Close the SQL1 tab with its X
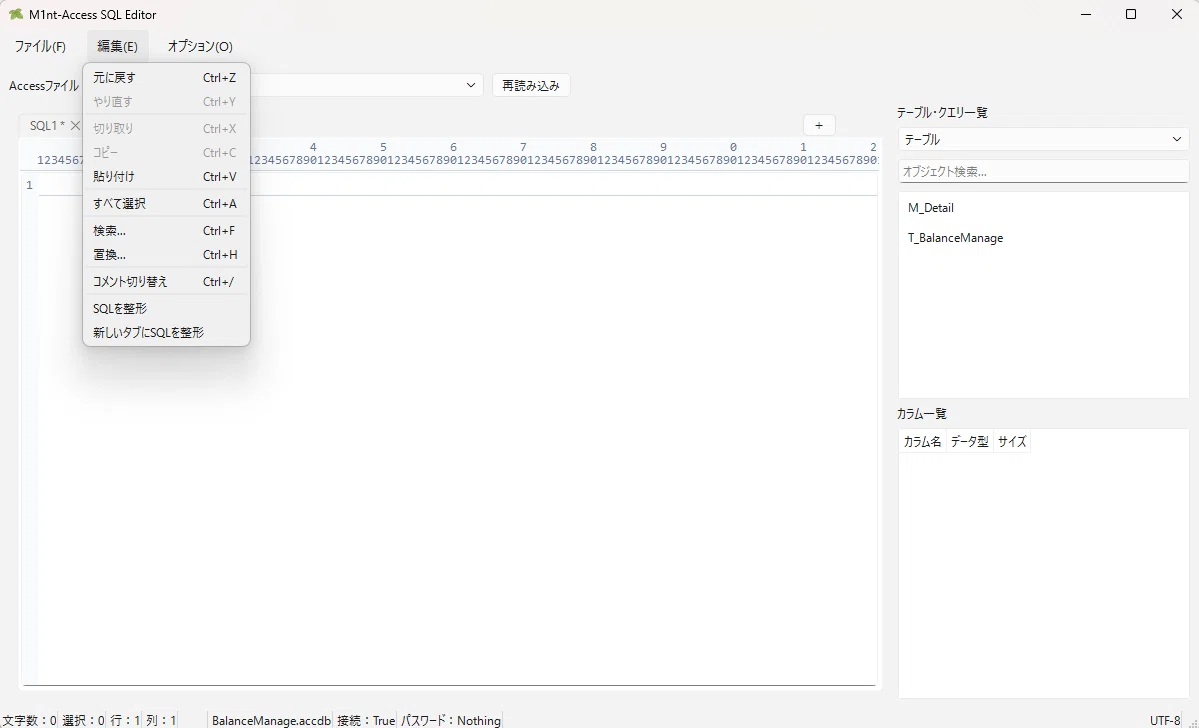The height and width of the screenshot is (728, 1199). click(x=75, y=125)
